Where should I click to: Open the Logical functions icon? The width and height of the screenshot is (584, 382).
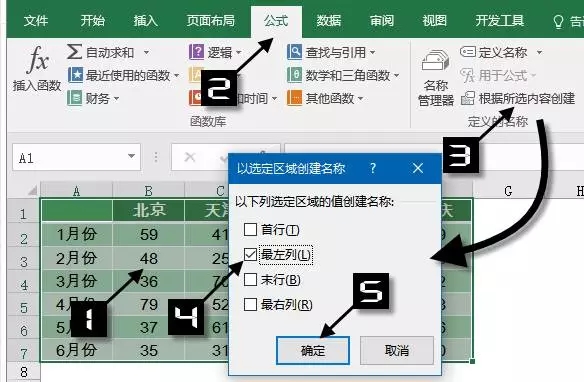tap(196, 52)
